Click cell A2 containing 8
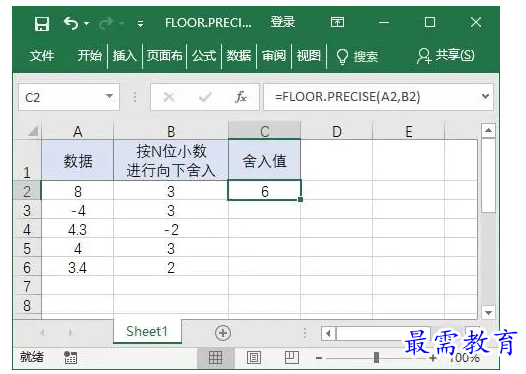The width and height of the screenshot is (526, 374). [77, 191]
